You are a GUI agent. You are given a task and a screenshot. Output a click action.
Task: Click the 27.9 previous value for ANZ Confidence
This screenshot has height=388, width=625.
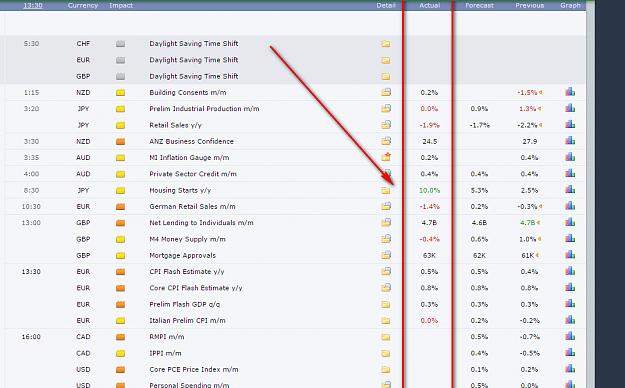click(x=529, y=142)
